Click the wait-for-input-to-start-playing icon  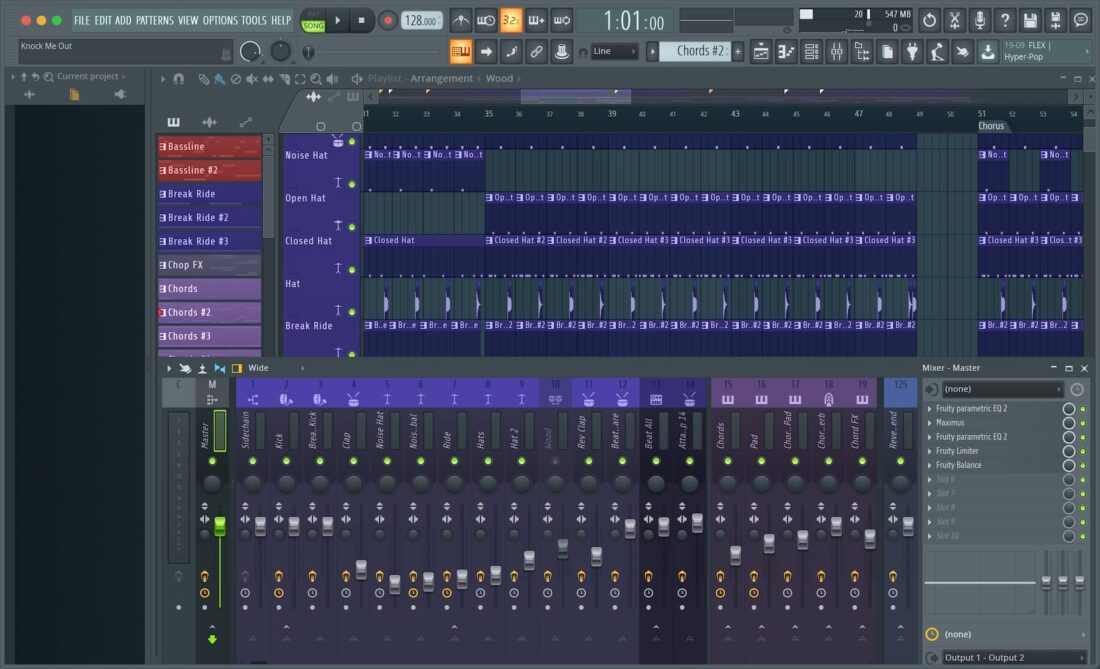pyautogui.click(x=485, y=20)
